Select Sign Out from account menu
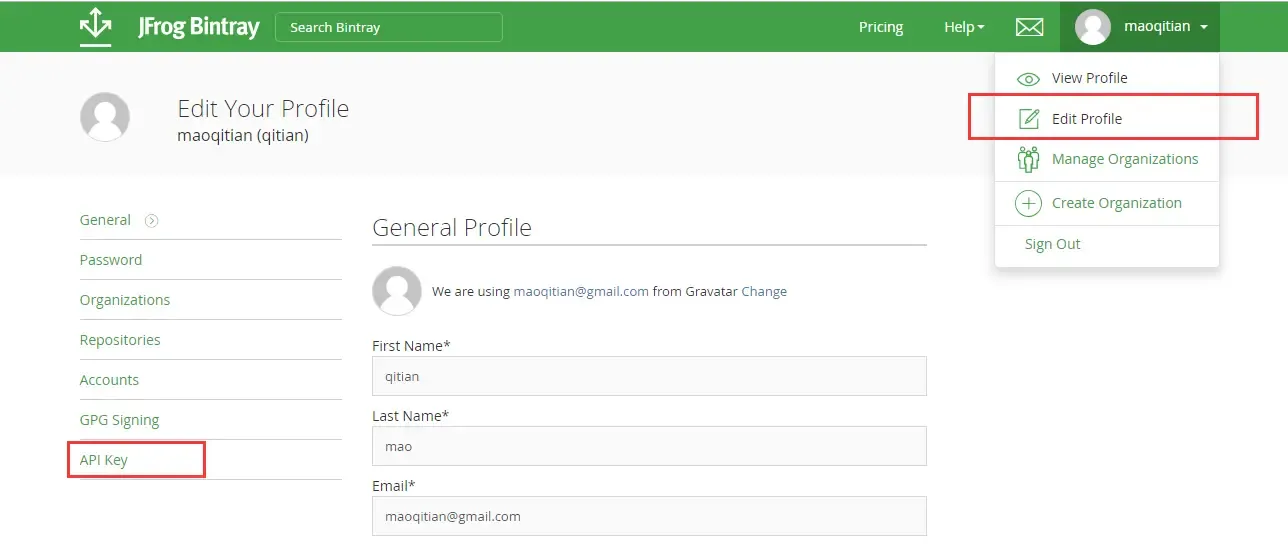This screenshot has height=549, width=1288. 1052,244
